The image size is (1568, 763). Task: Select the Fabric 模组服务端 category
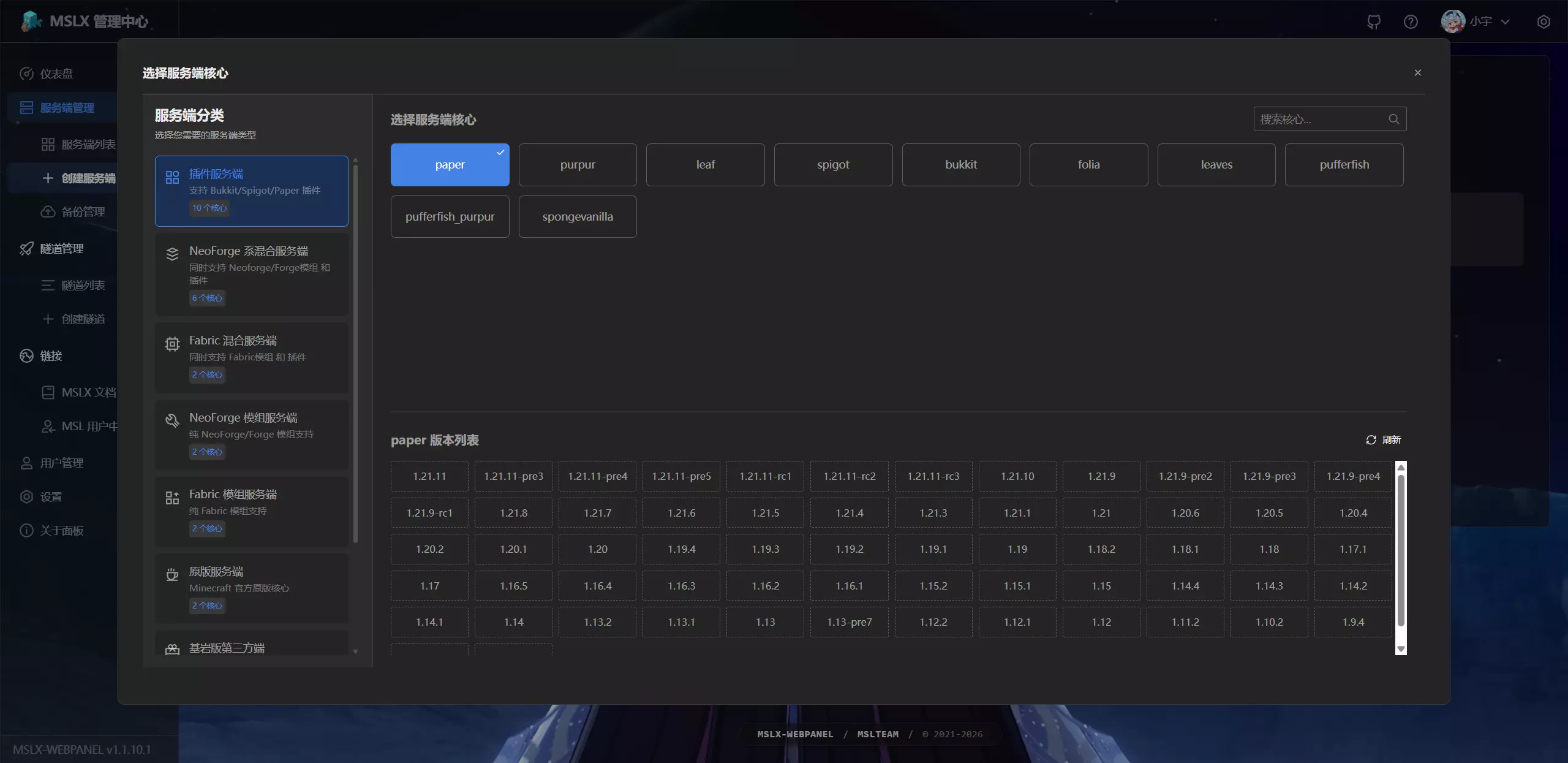coord(252,512)
